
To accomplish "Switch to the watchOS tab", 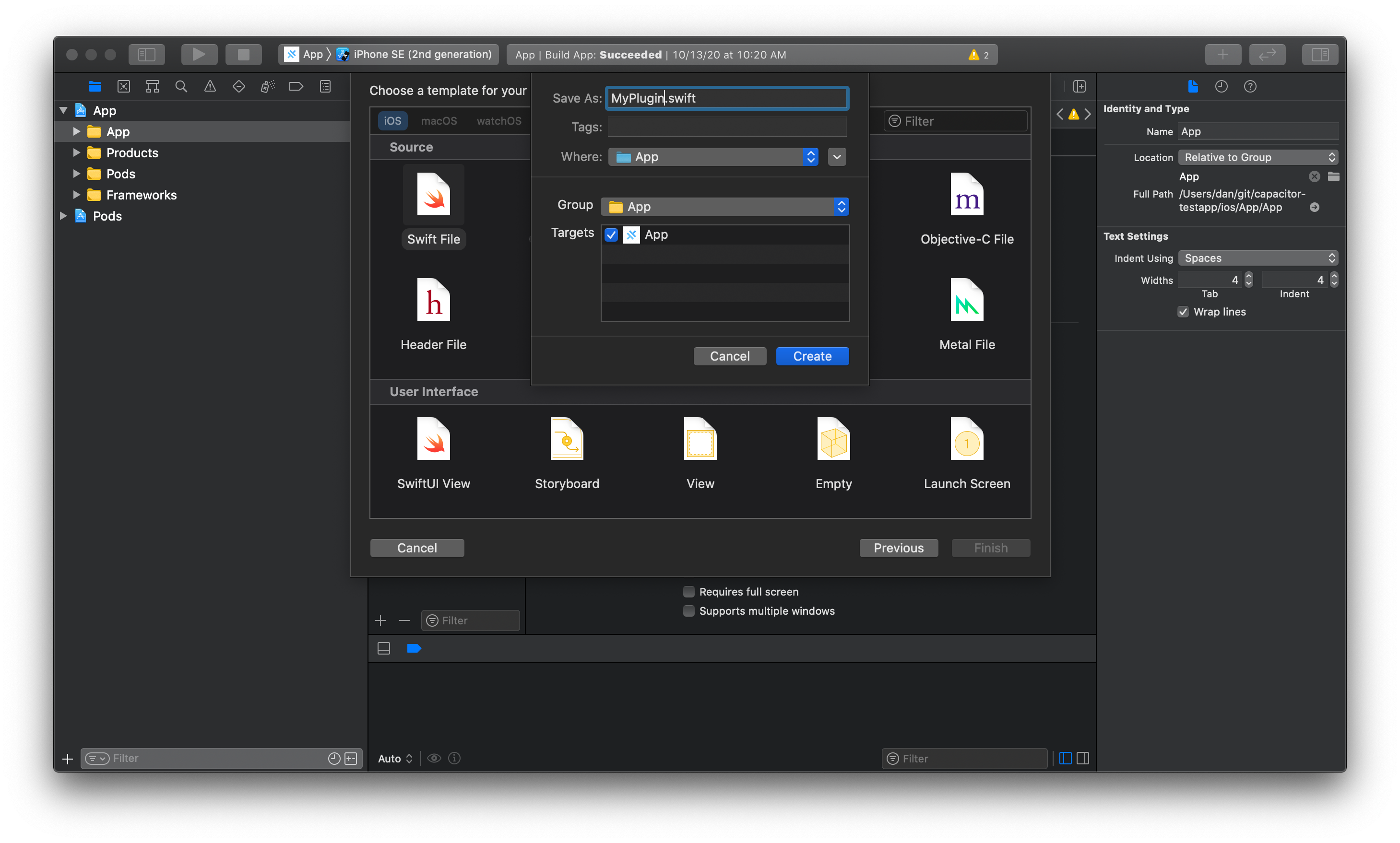I will (498, 121).
